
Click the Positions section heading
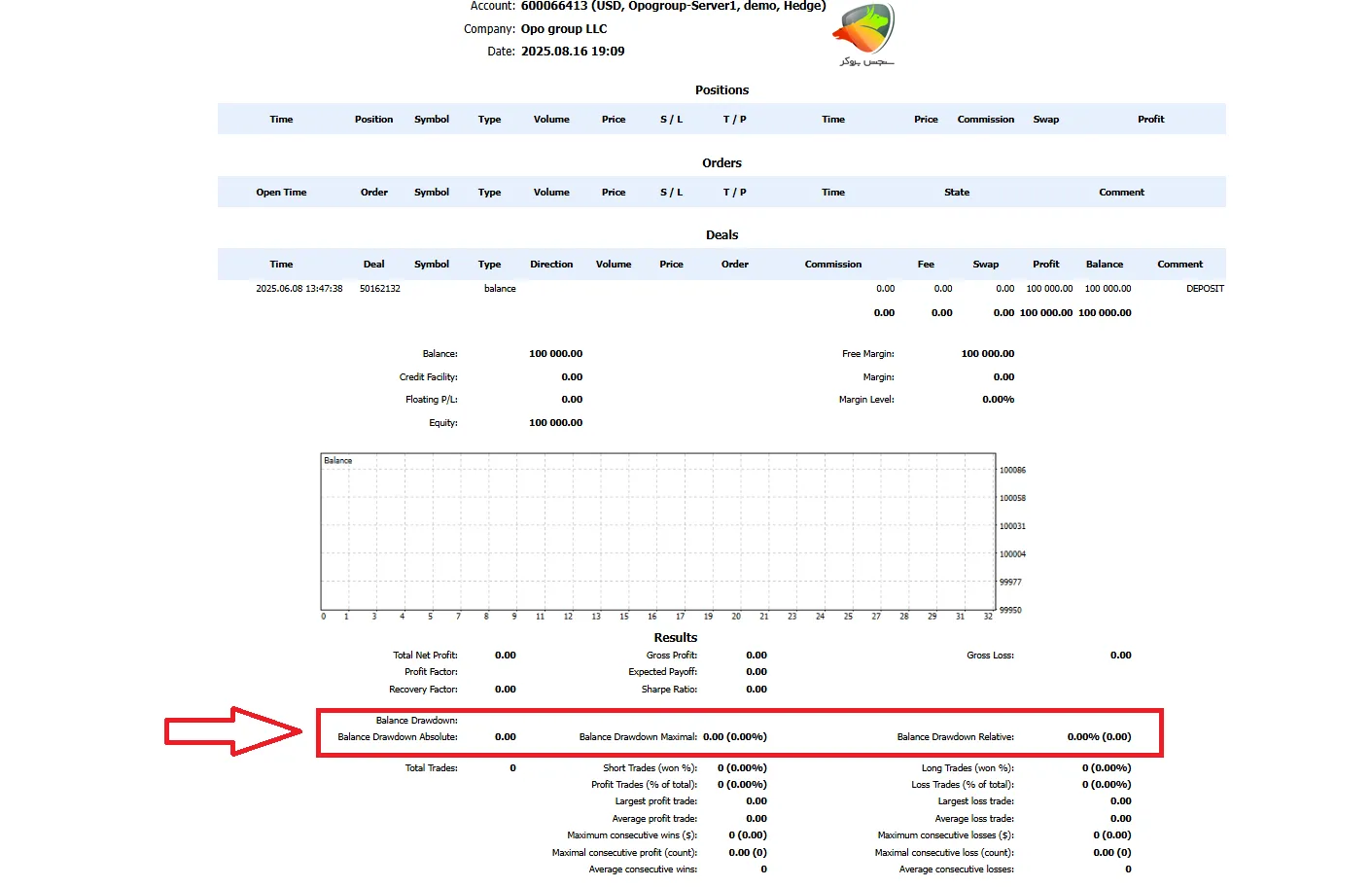coord(721,90)
